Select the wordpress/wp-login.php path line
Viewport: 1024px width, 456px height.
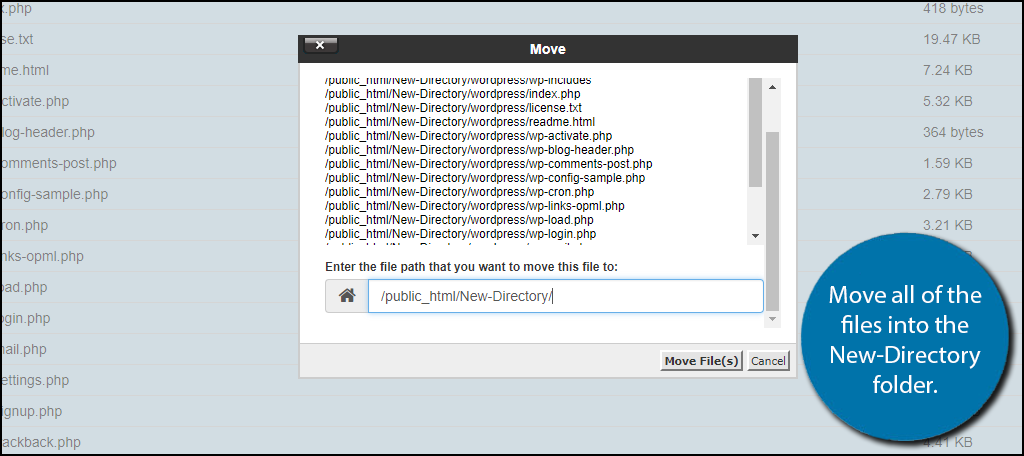(460, 233)
